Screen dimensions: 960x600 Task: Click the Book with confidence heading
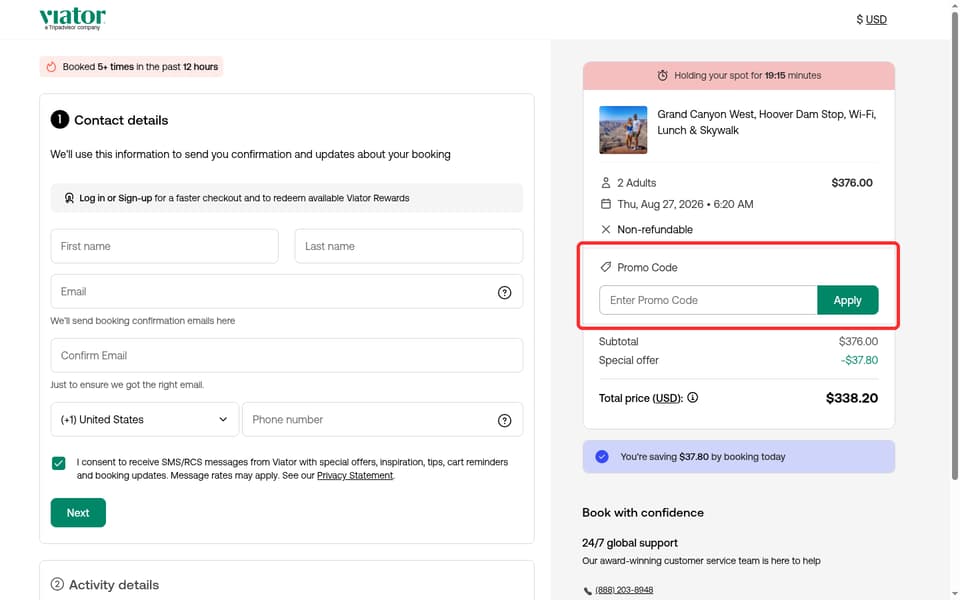click(643, 512)
